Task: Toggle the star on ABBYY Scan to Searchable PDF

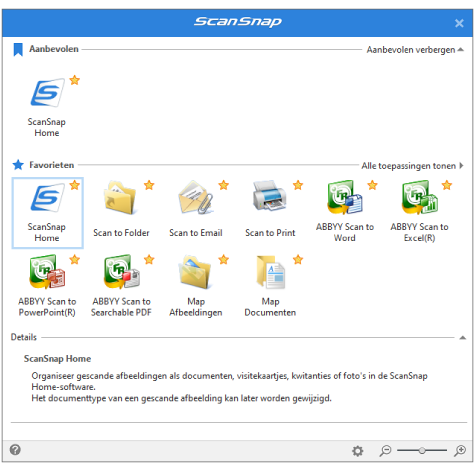Action: click(x=149, y=259)
